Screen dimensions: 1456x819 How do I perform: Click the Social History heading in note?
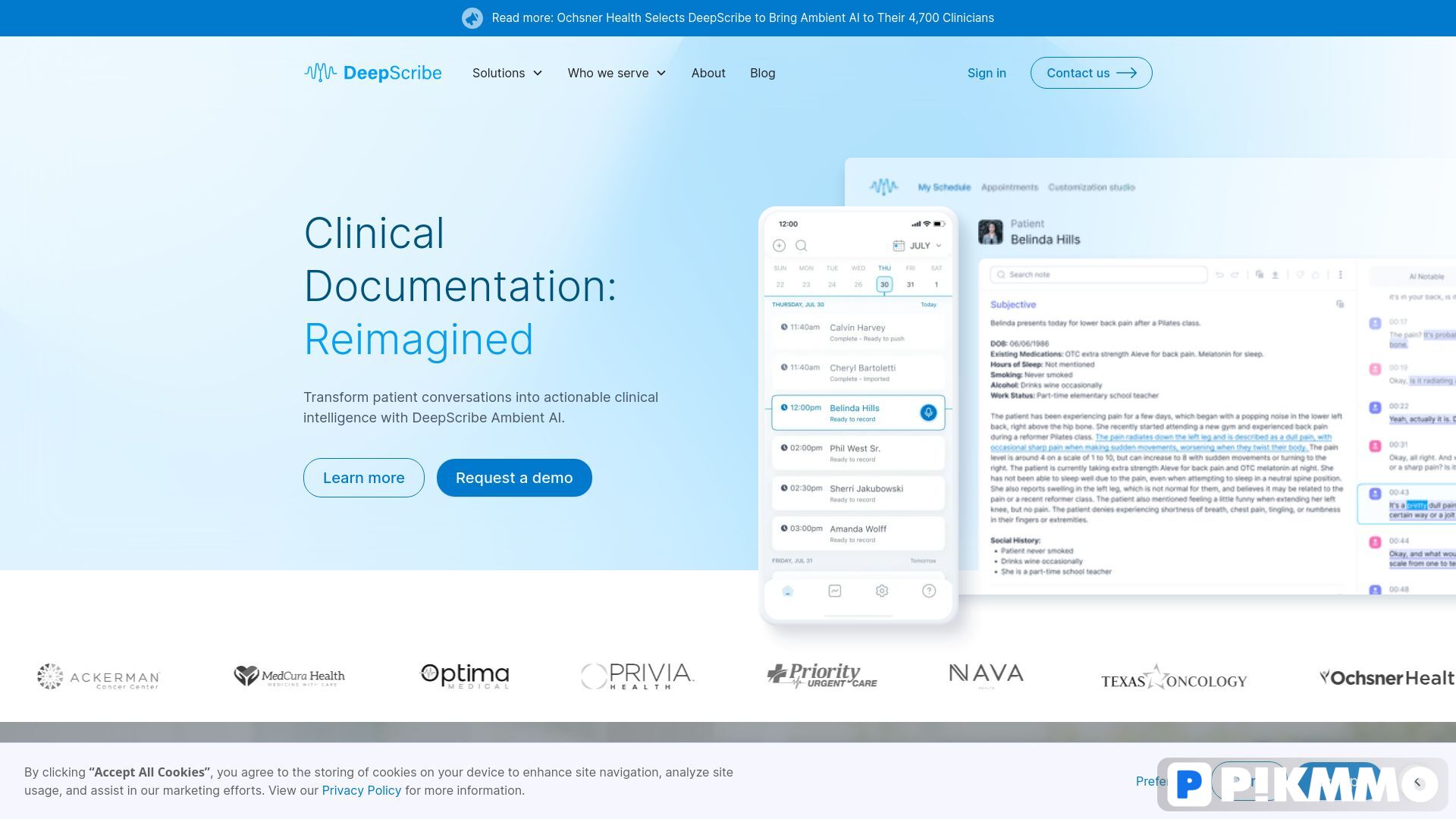pyautogui.click(x=1015, y=541)
